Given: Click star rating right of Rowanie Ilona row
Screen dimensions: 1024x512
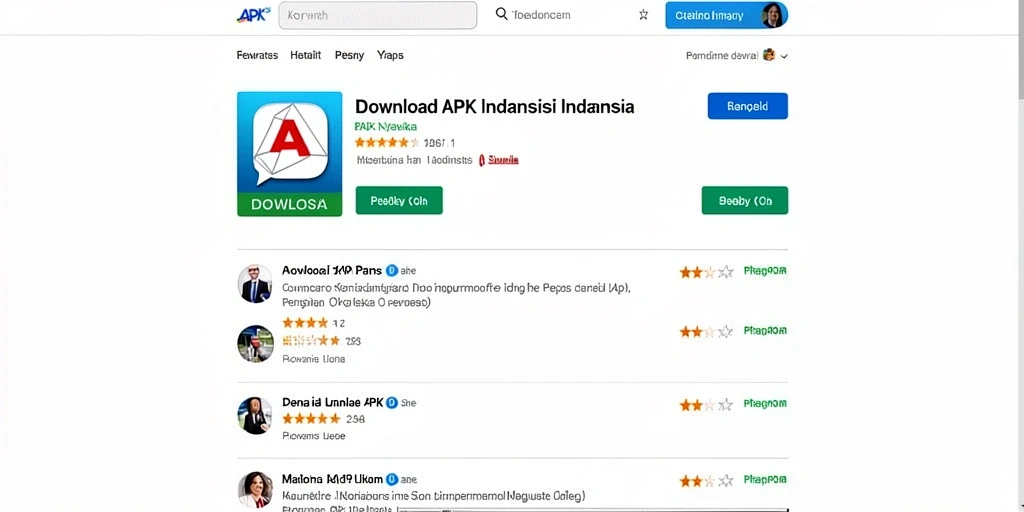Looking at the screenshot, I should pos(706,332).
